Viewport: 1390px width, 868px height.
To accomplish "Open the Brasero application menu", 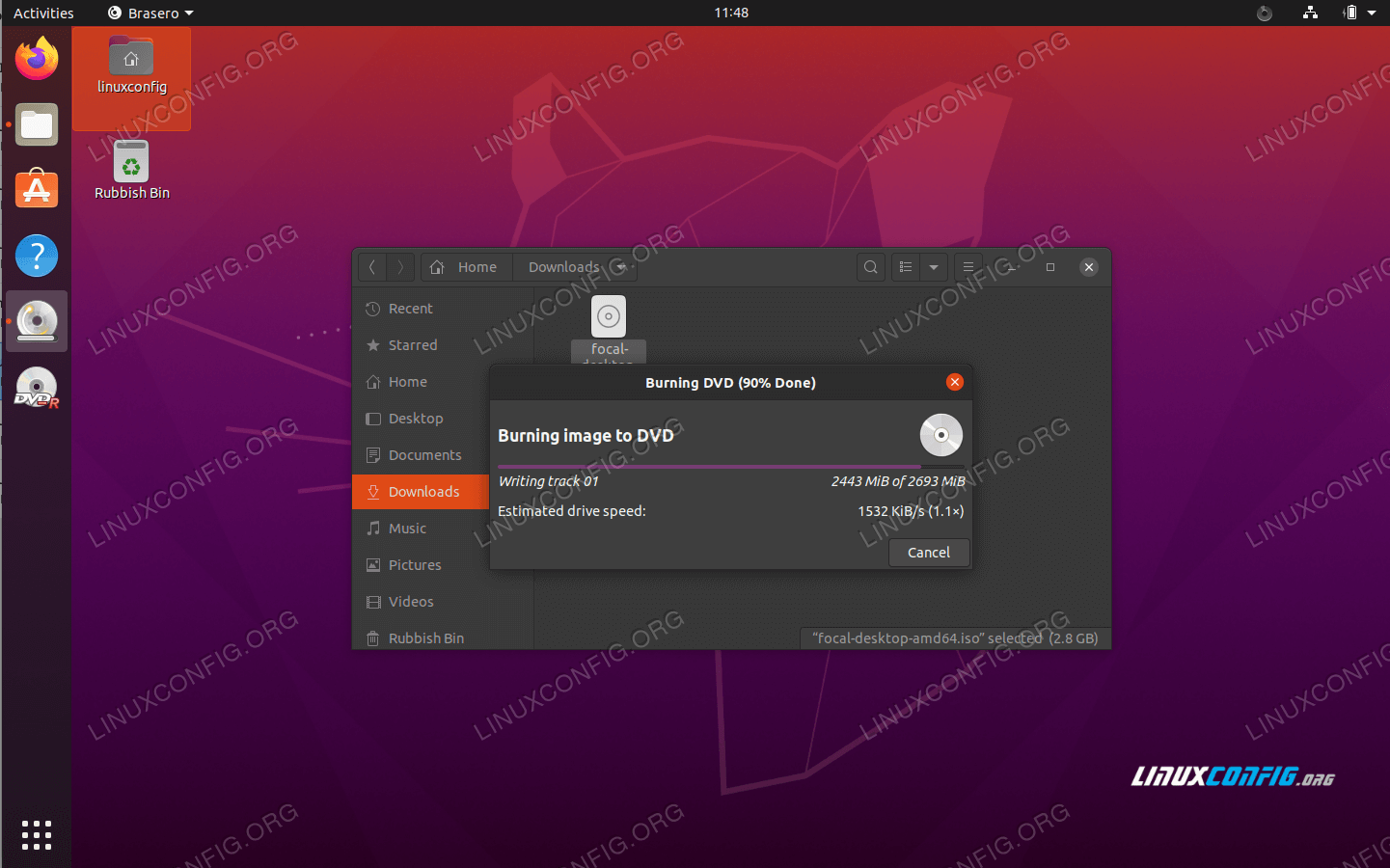I will pyautogui.click(x=150, y=13).
